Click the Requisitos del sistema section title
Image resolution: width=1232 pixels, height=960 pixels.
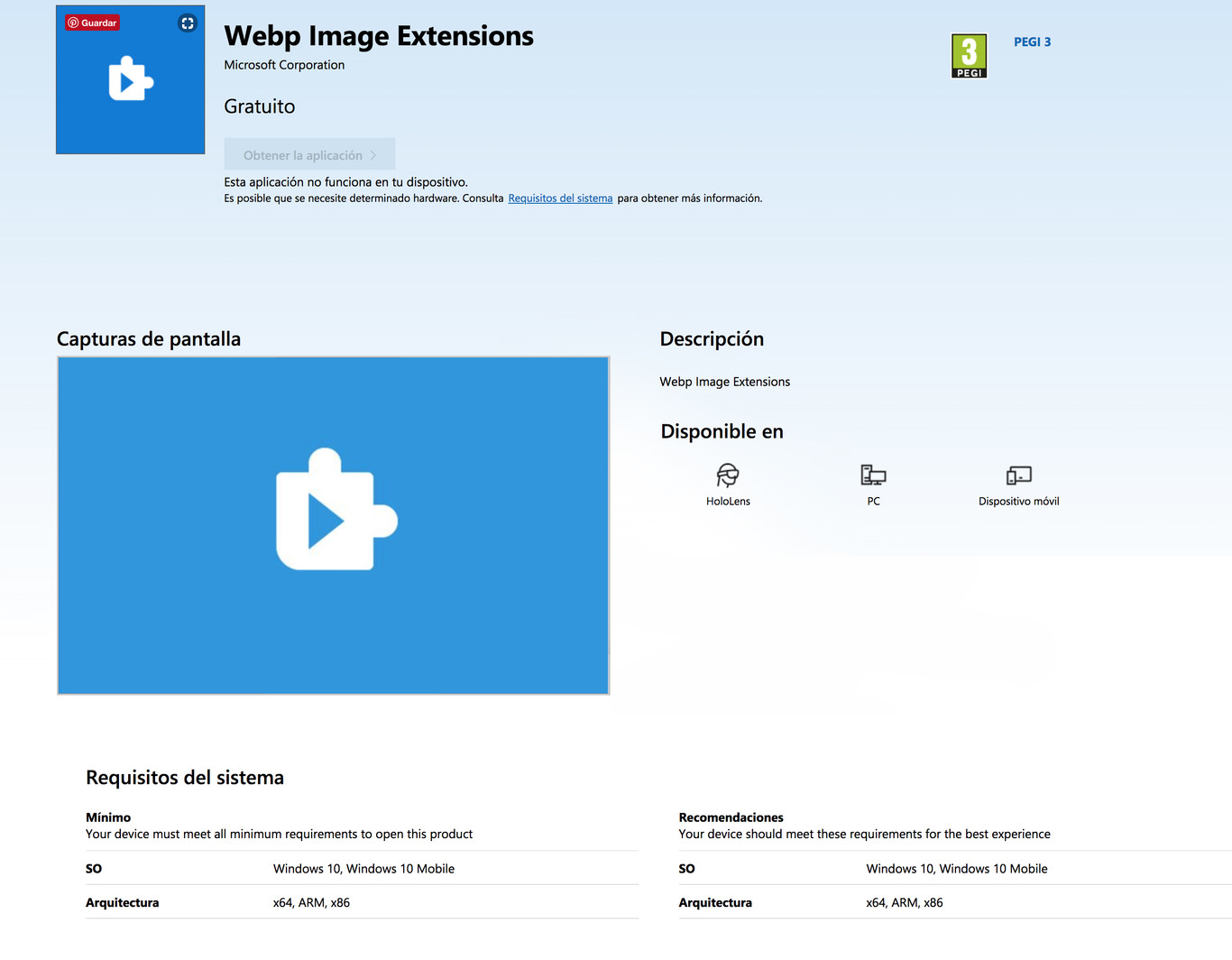point(184,777)
